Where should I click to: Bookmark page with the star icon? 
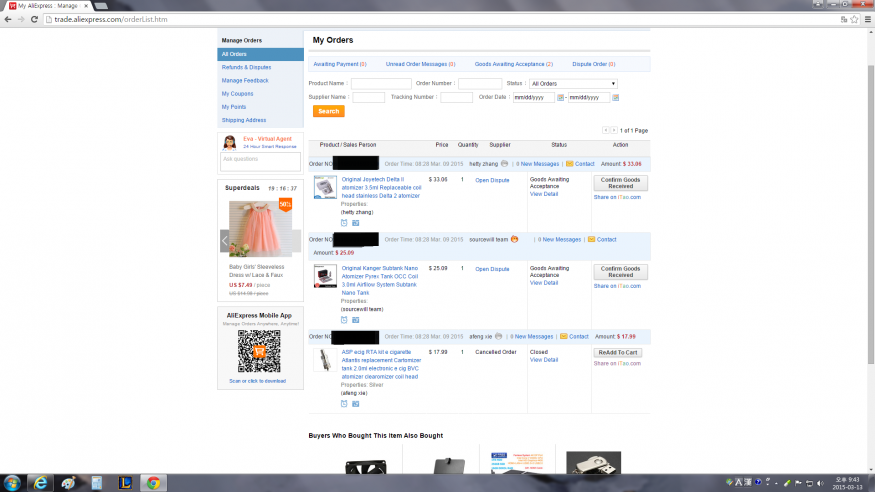pos(854,19)
